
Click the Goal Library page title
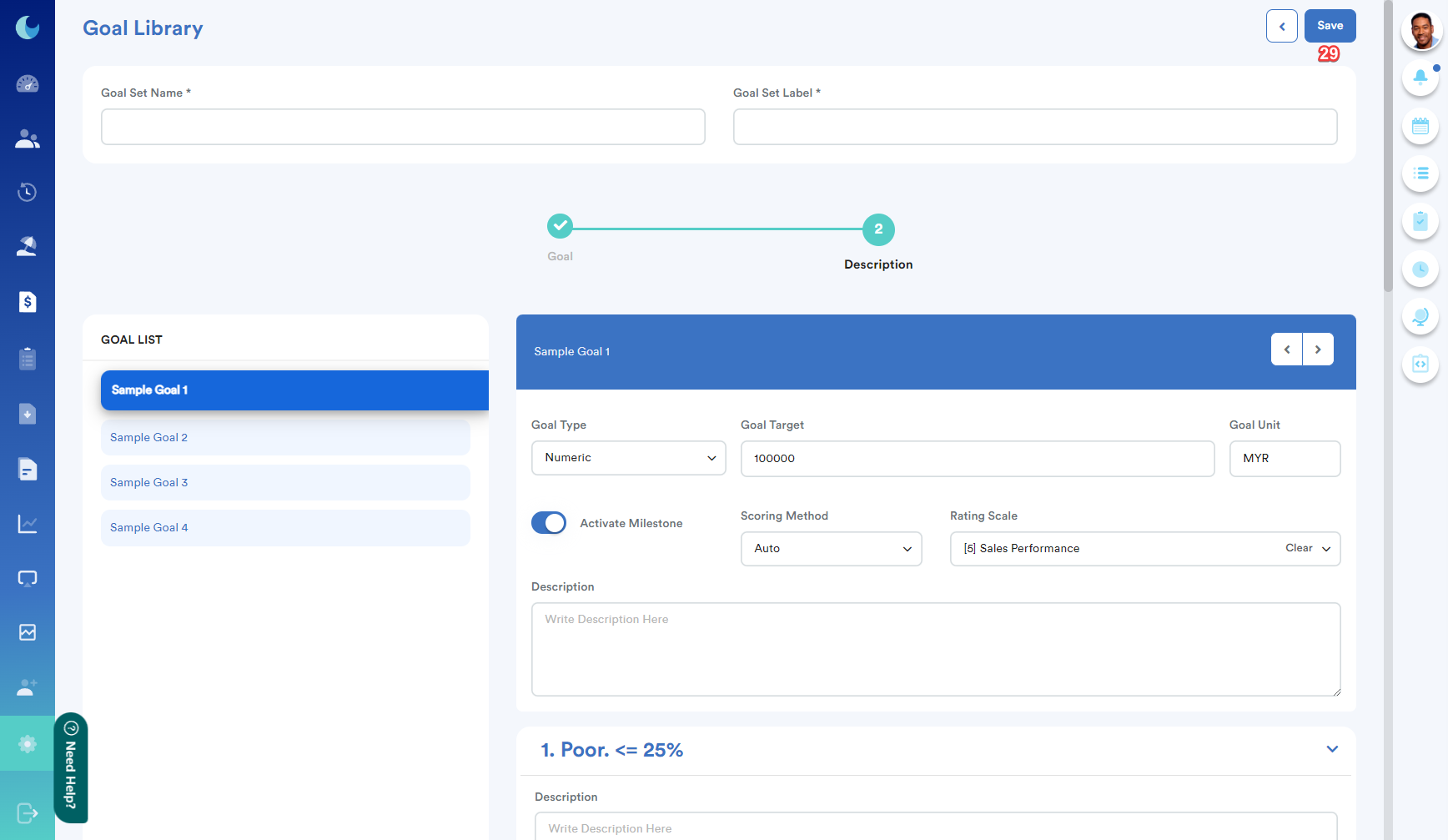143,28
